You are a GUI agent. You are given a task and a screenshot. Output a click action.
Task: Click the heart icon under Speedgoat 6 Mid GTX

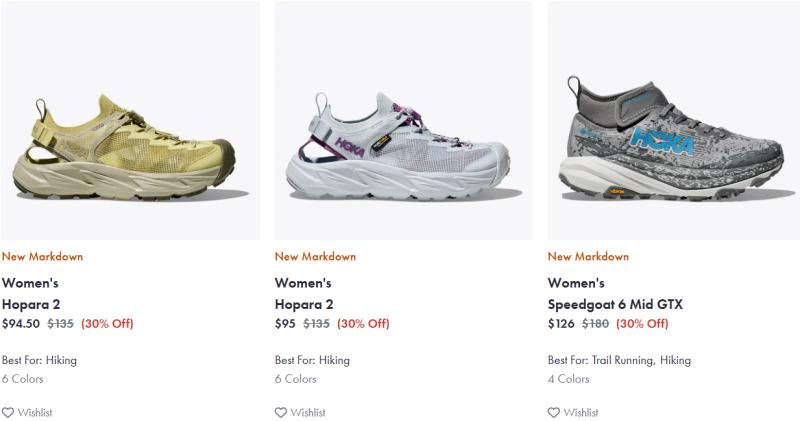[554, 412]
